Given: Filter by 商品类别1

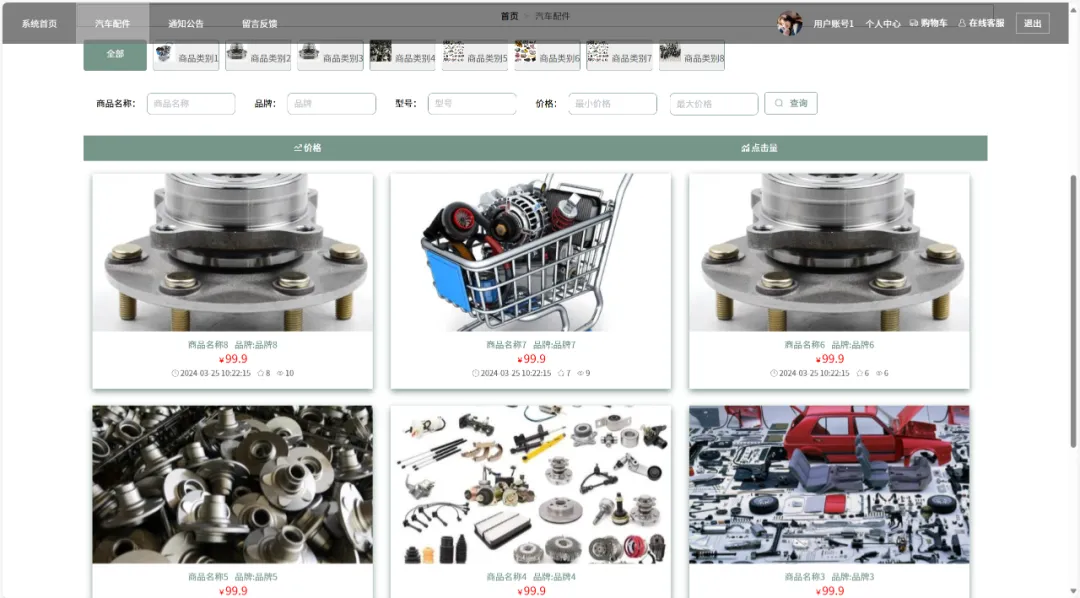Looking at the screenshot, I should pyautogui.click(x=186, y=55).
